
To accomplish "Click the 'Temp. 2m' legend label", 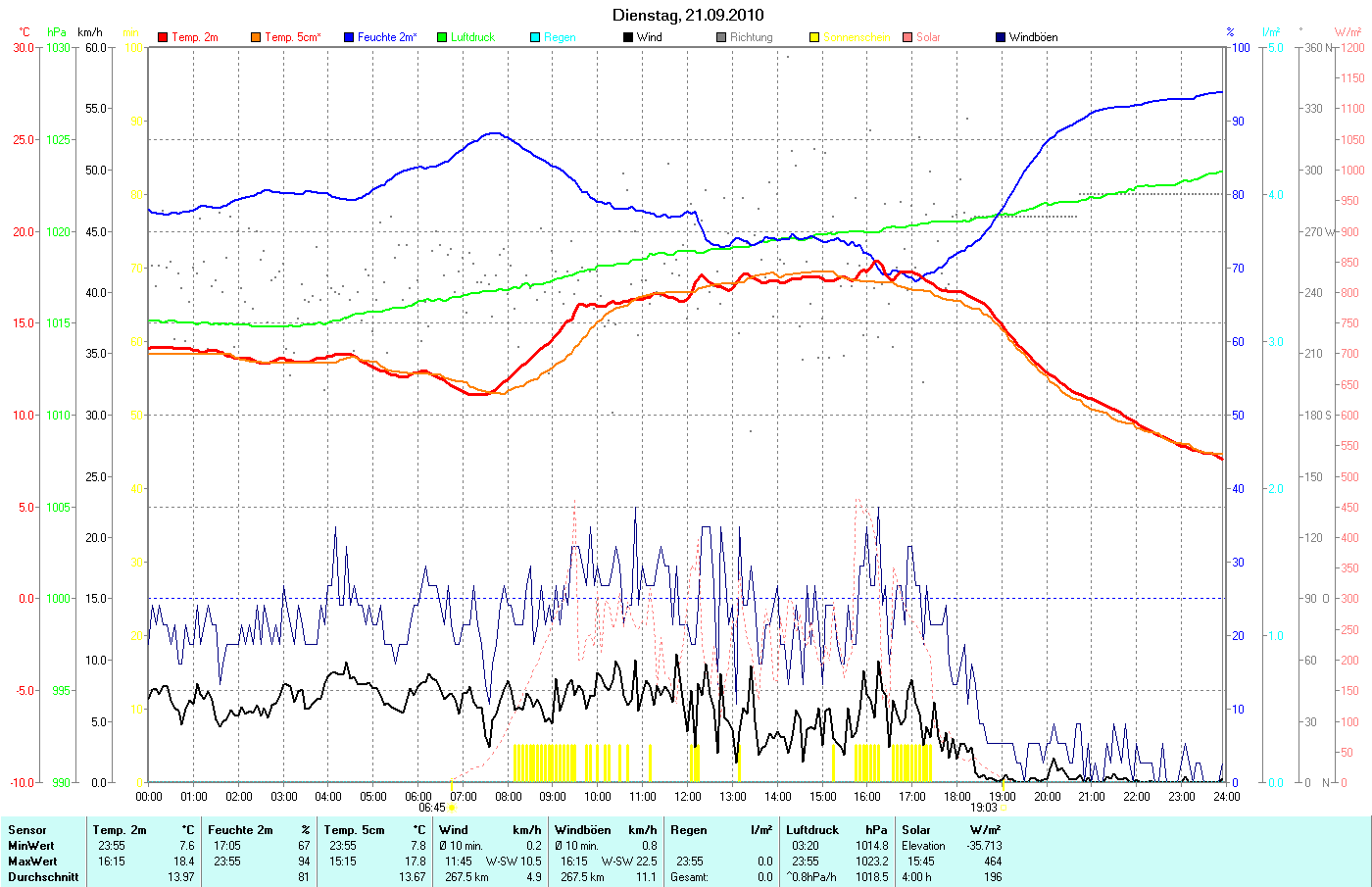I will click(x=195, y=37).
